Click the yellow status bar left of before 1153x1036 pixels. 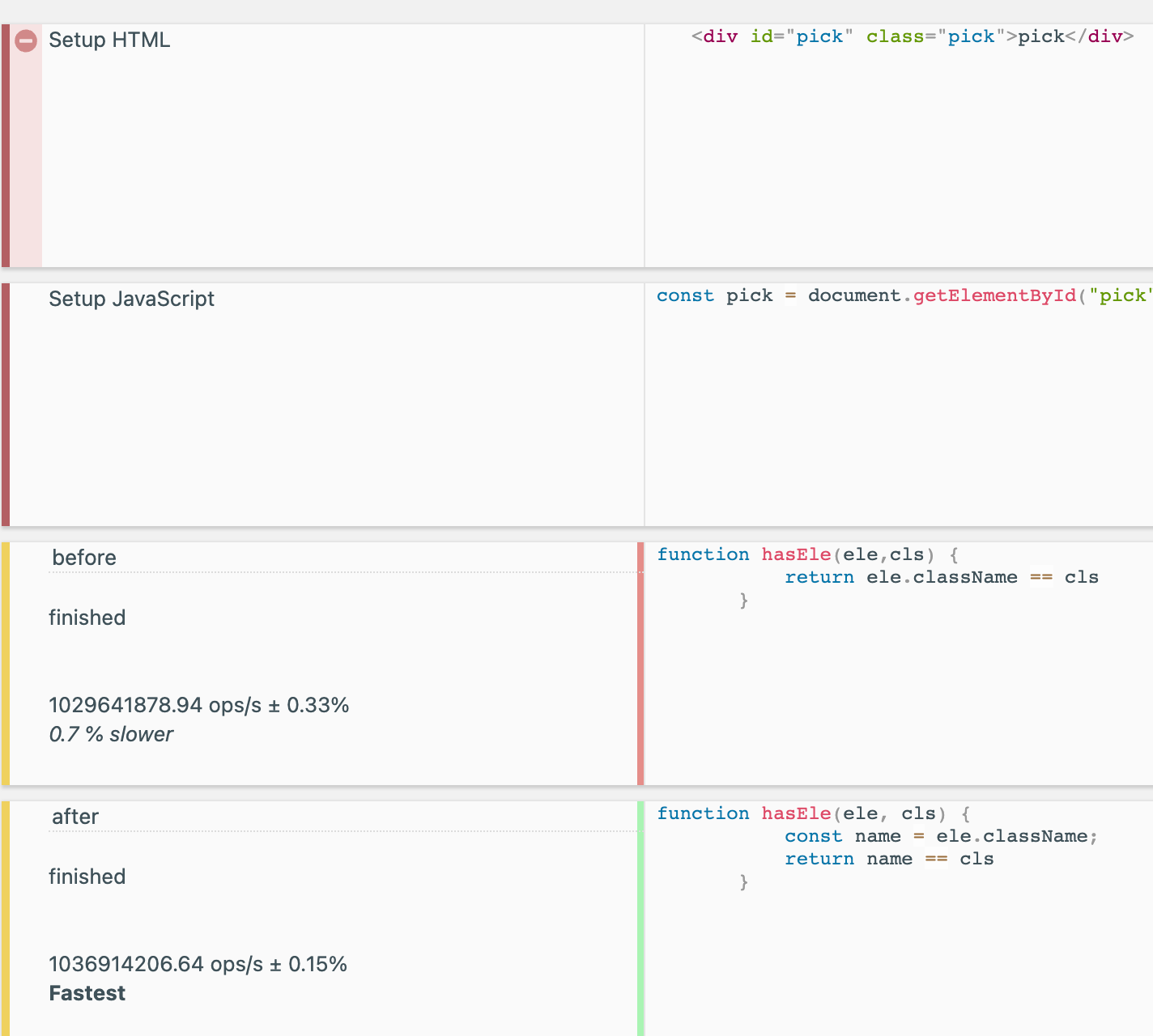coord(6,664)
